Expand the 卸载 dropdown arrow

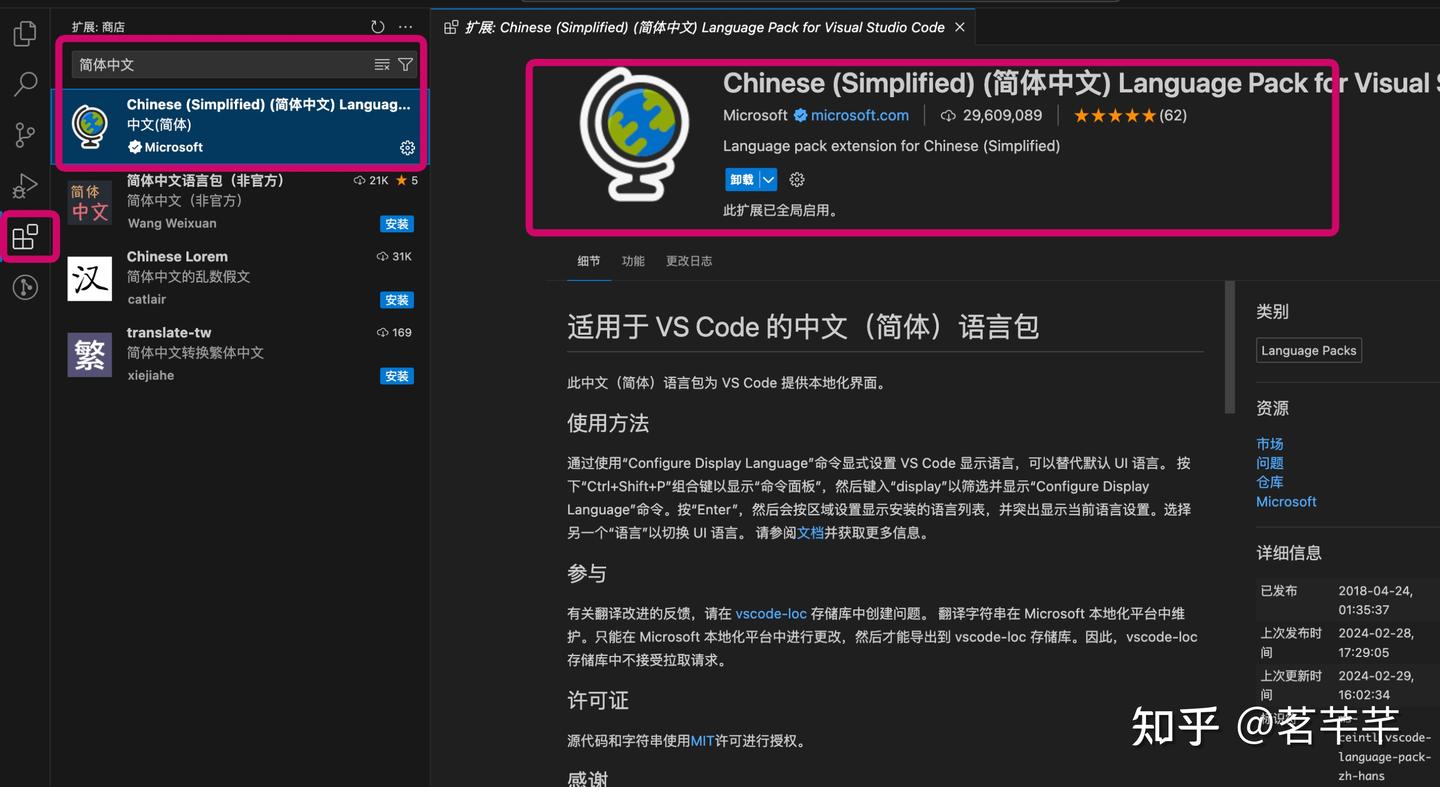tap(768, 180)
